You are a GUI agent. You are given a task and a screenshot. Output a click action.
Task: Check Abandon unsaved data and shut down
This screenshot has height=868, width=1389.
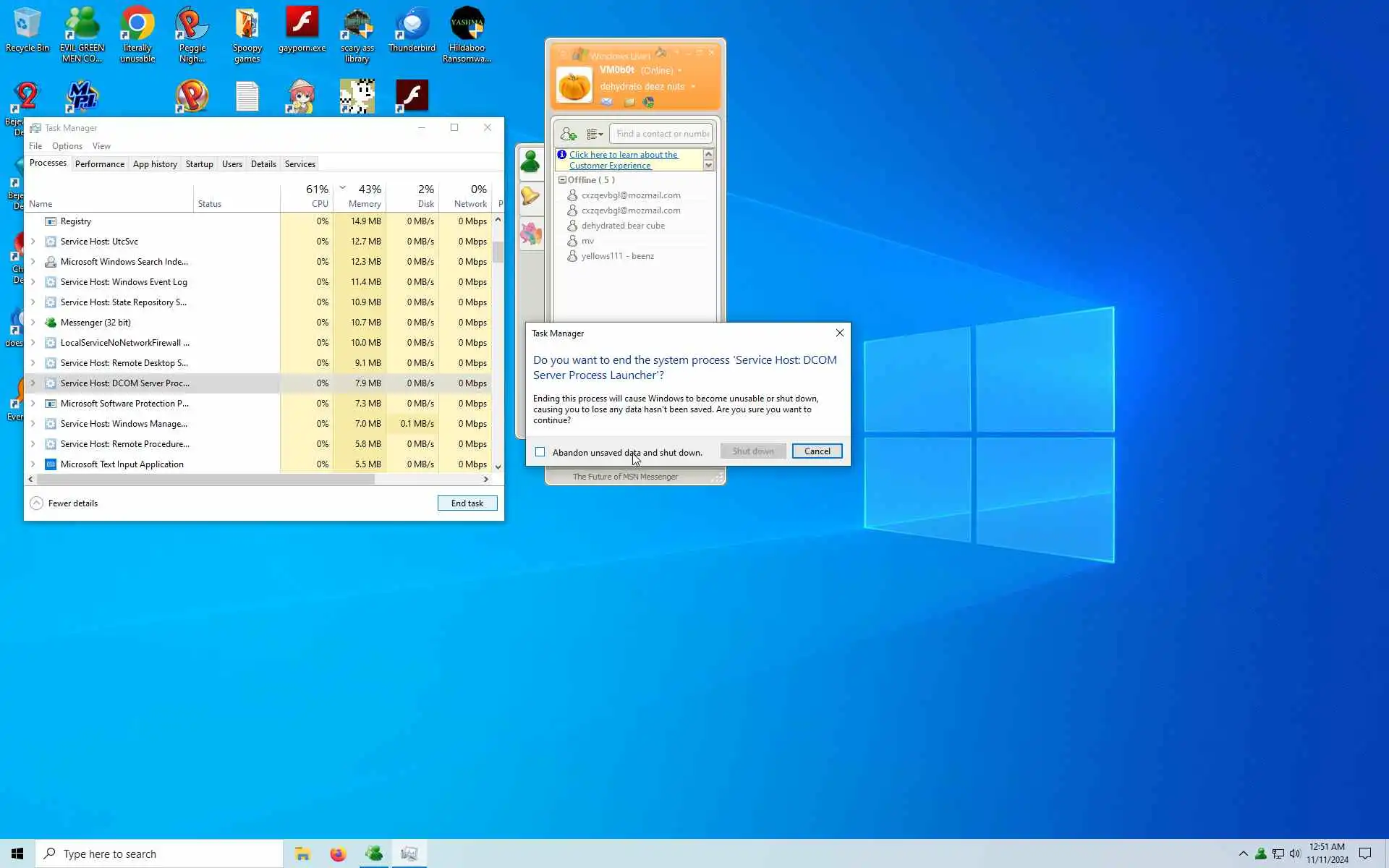540,452
